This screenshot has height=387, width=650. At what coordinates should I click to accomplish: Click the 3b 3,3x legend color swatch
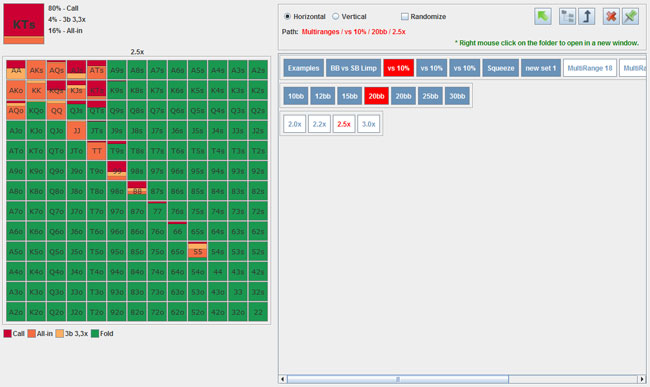[x=60, y=334]
